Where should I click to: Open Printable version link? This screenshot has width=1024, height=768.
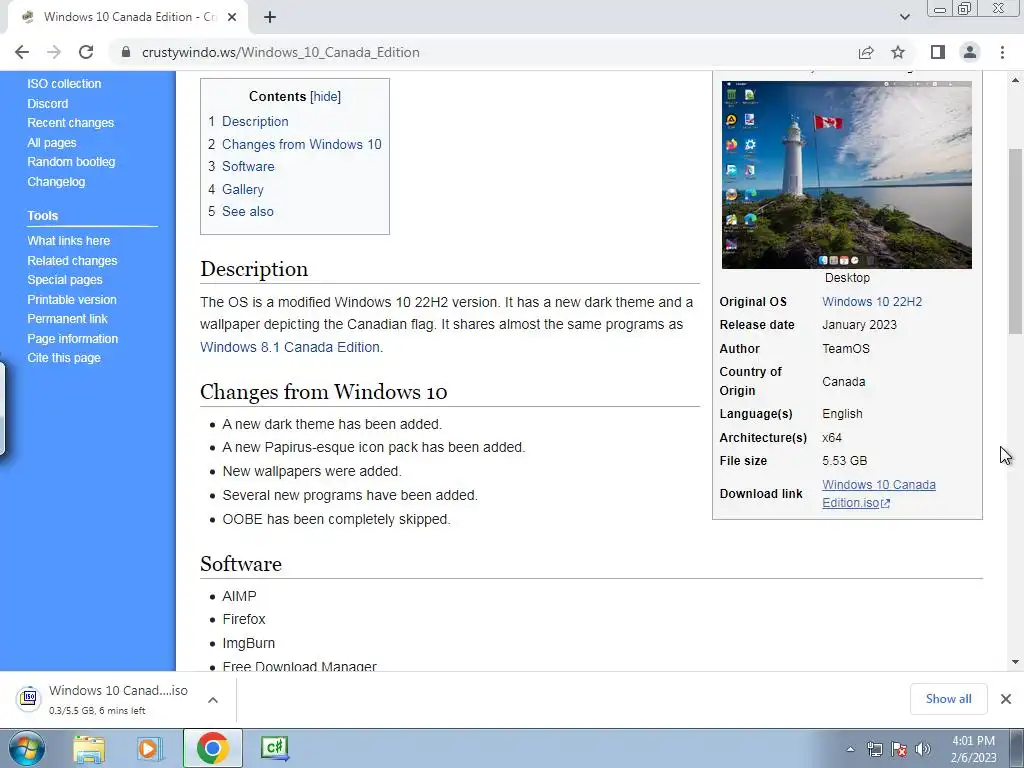[72, 299]
